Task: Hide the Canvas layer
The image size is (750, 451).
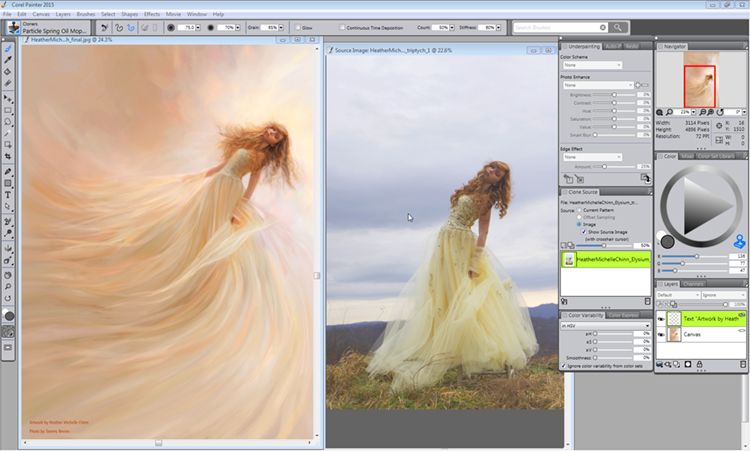Action: pos(661,335)
